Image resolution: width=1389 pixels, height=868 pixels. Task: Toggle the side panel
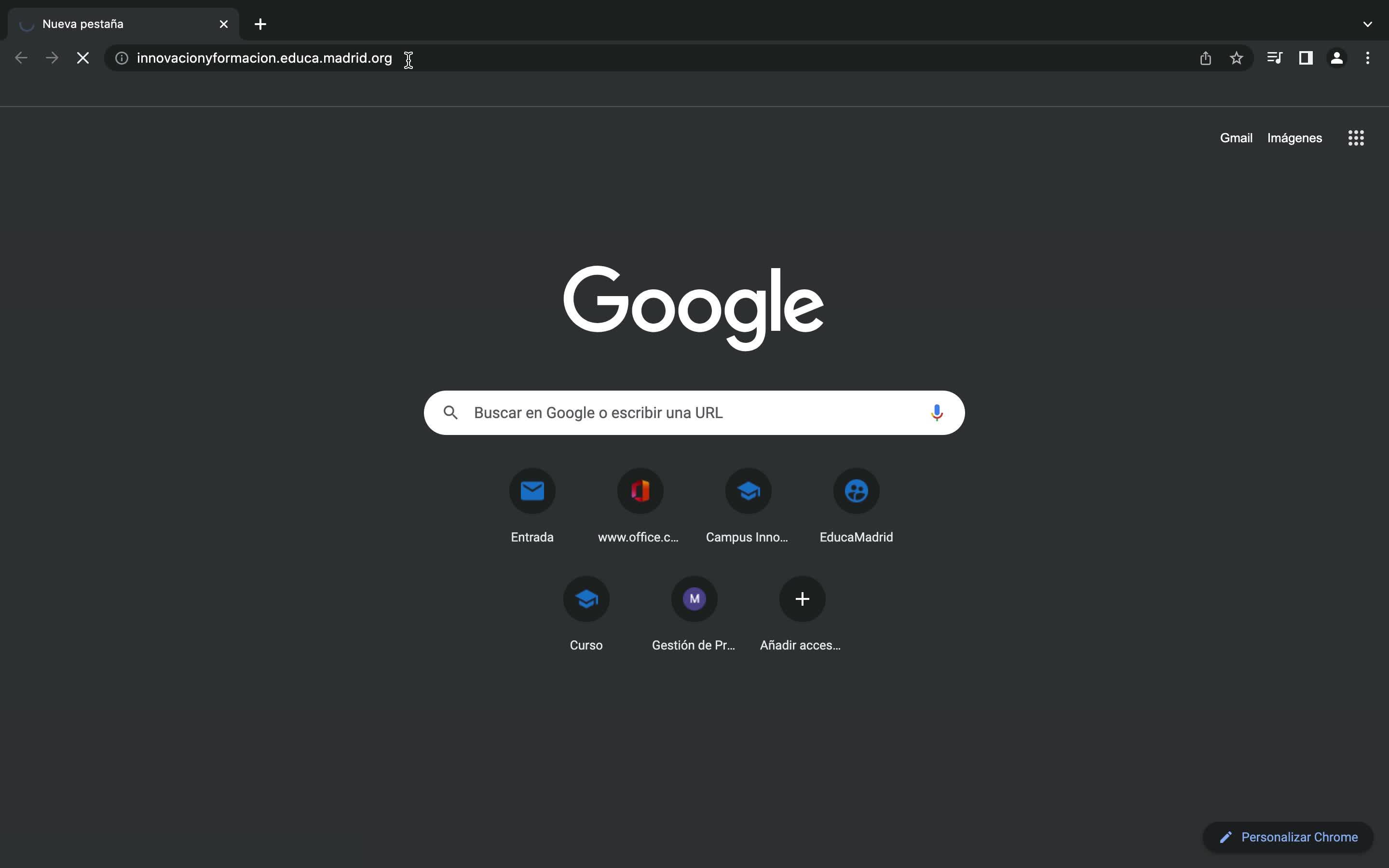(x=1306, y=58)
